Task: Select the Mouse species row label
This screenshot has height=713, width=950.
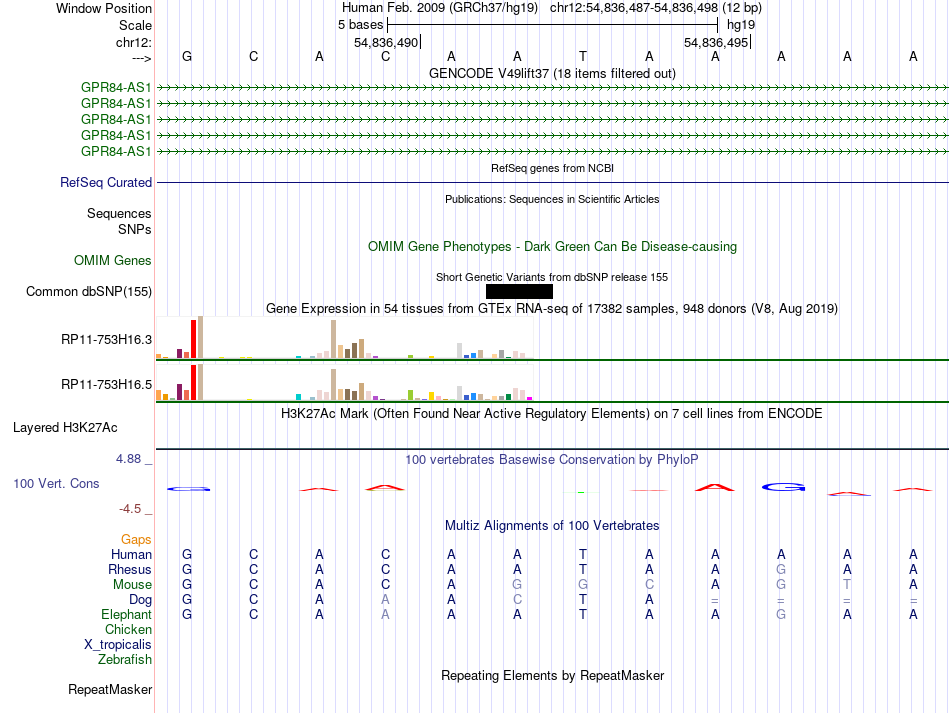Action: [x=132, y=585]
